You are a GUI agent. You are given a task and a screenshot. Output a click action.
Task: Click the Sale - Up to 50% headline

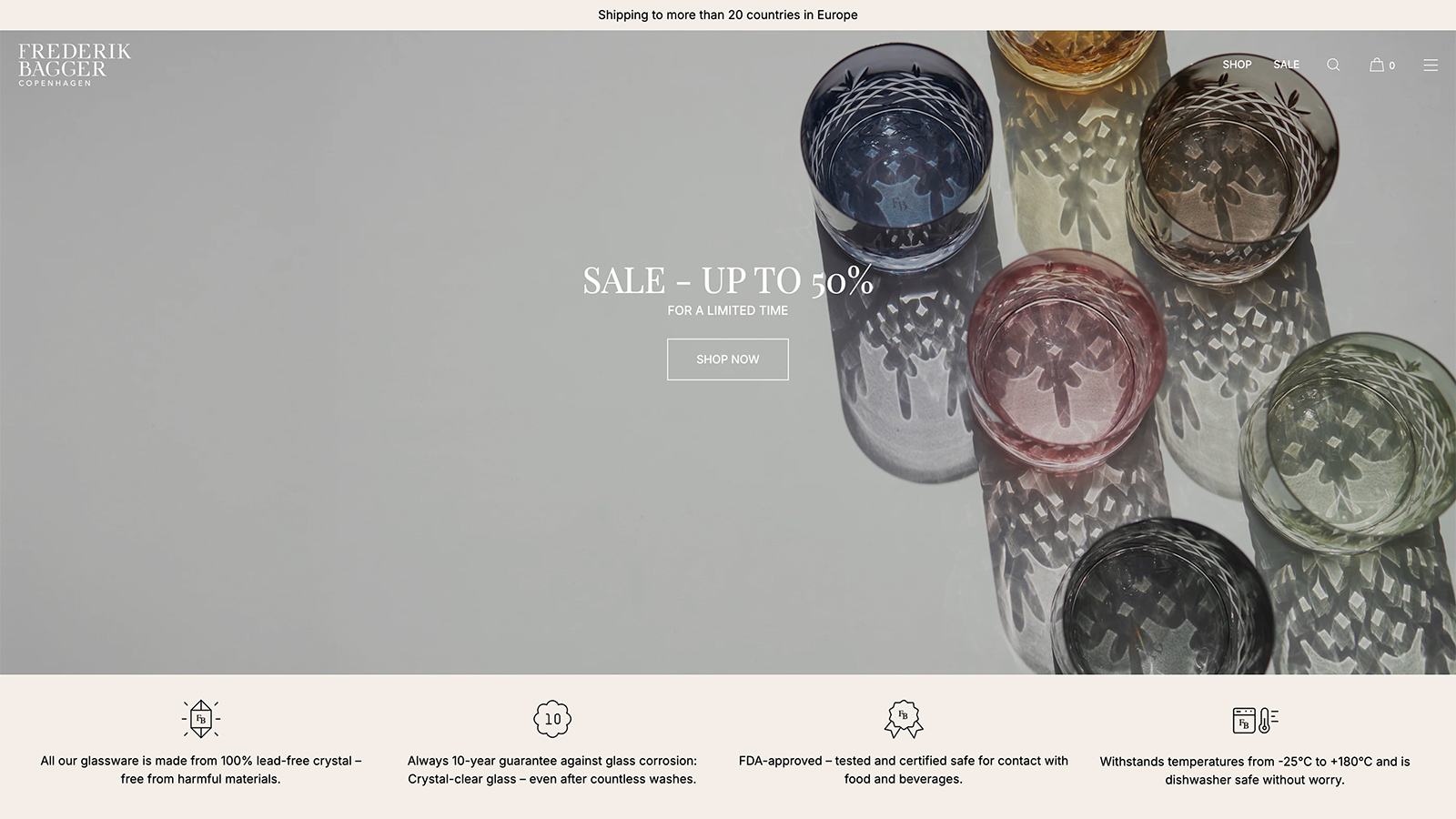point(728,280)
